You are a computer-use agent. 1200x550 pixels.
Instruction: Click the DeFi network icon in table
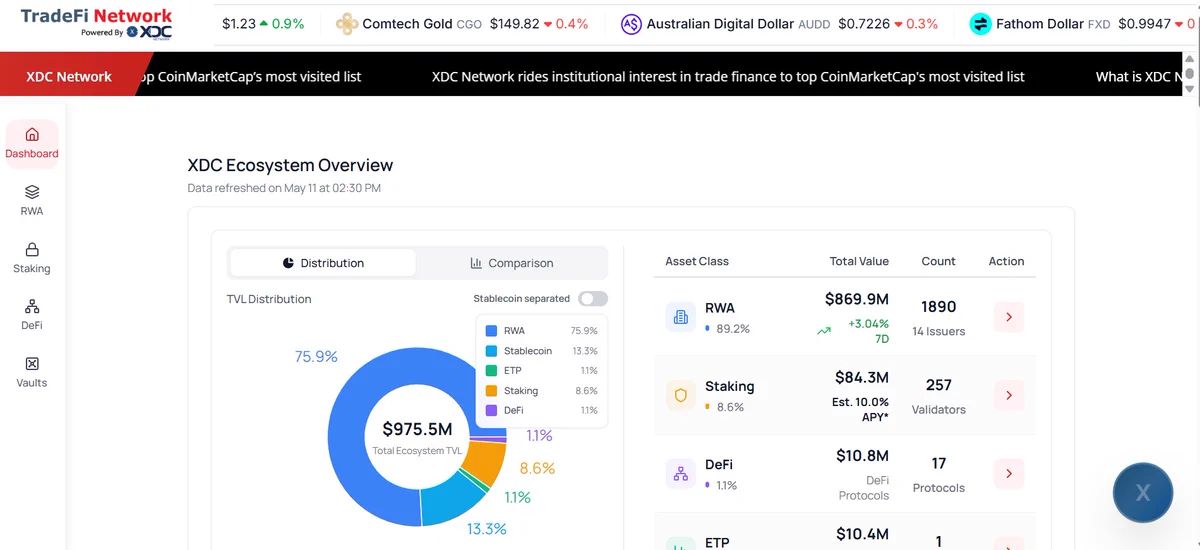(x=681, y=474)
